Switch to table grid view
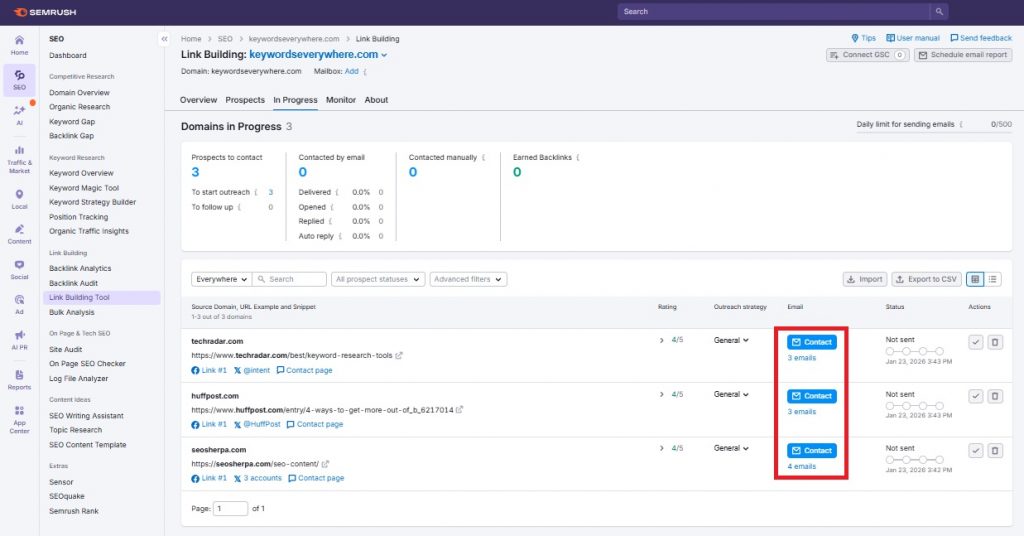 (975, 279)
